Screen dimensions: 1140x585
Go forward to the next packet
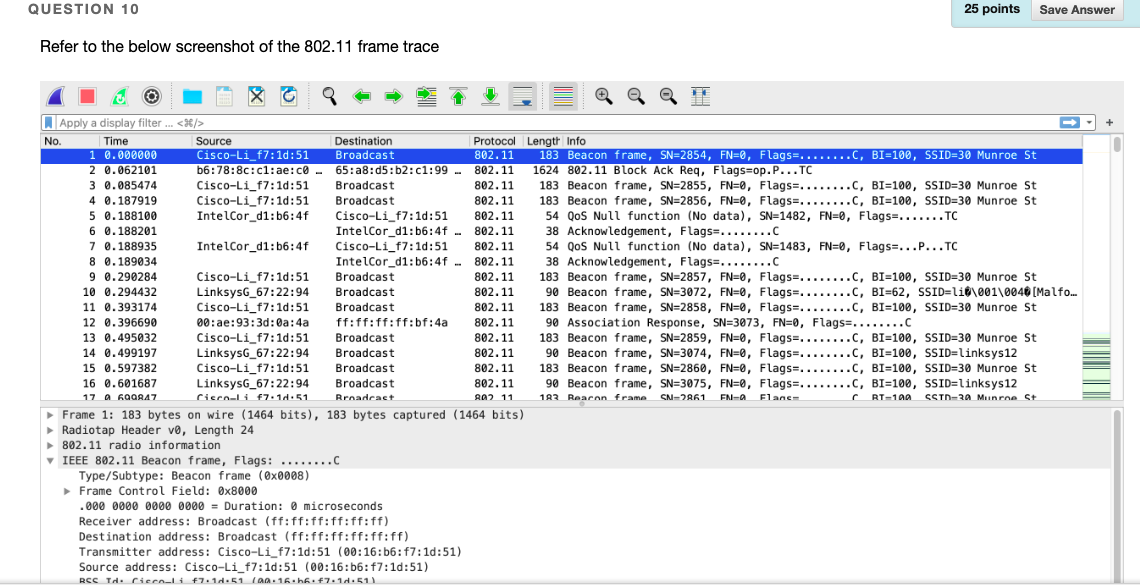tap(393, 96)
